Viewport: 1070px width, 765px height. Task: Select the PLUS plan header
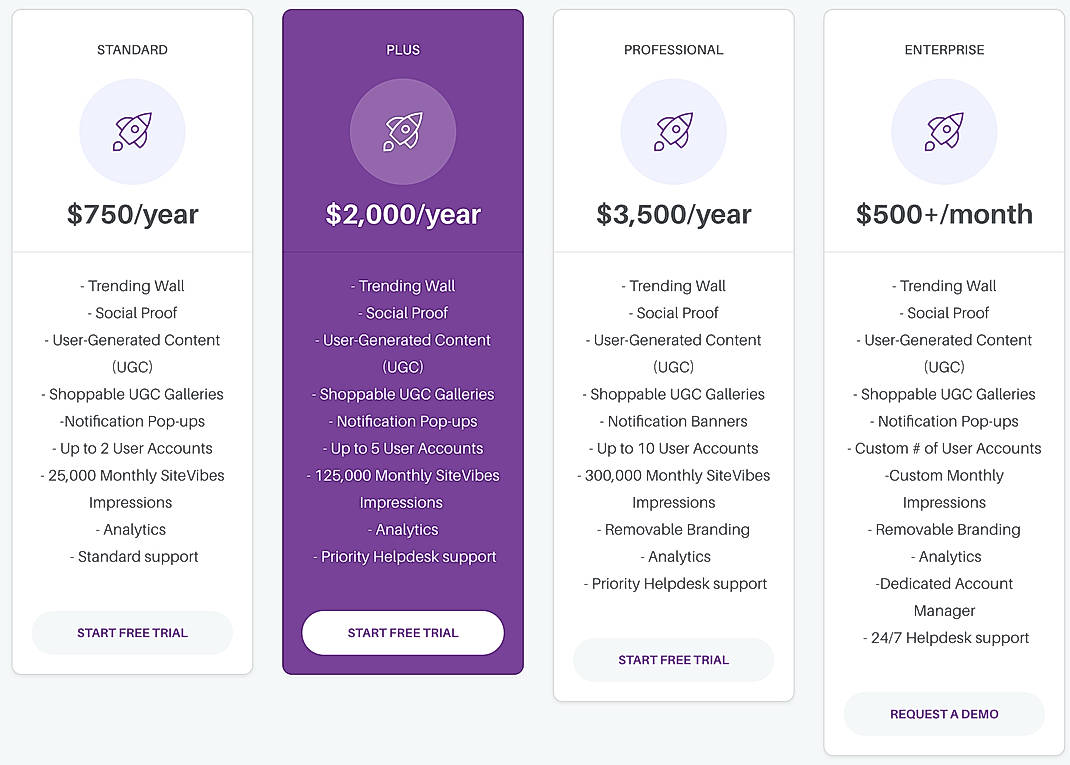403,49
